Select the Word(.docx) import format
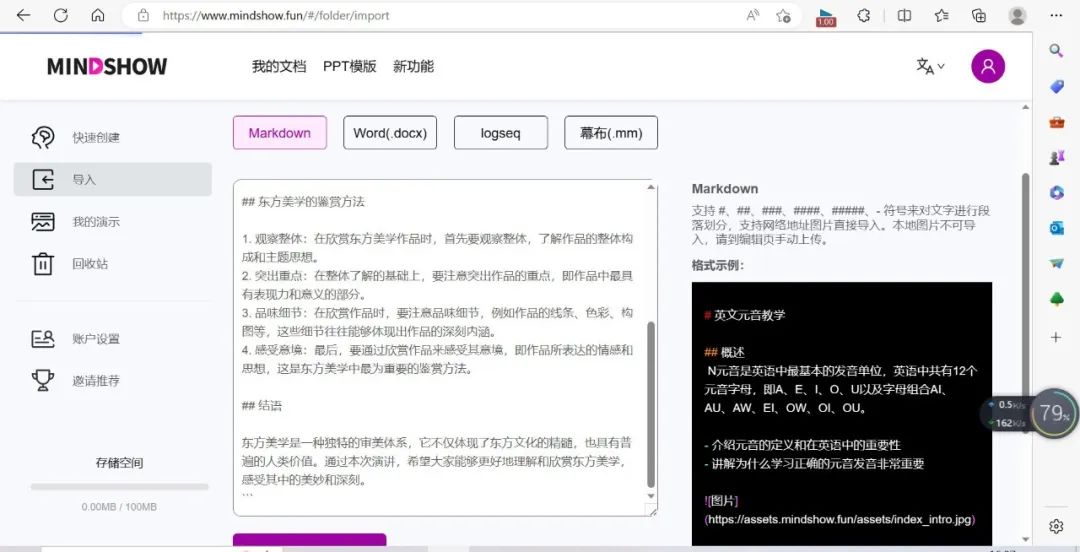The image size is (1080, 552). coord(390,133)
